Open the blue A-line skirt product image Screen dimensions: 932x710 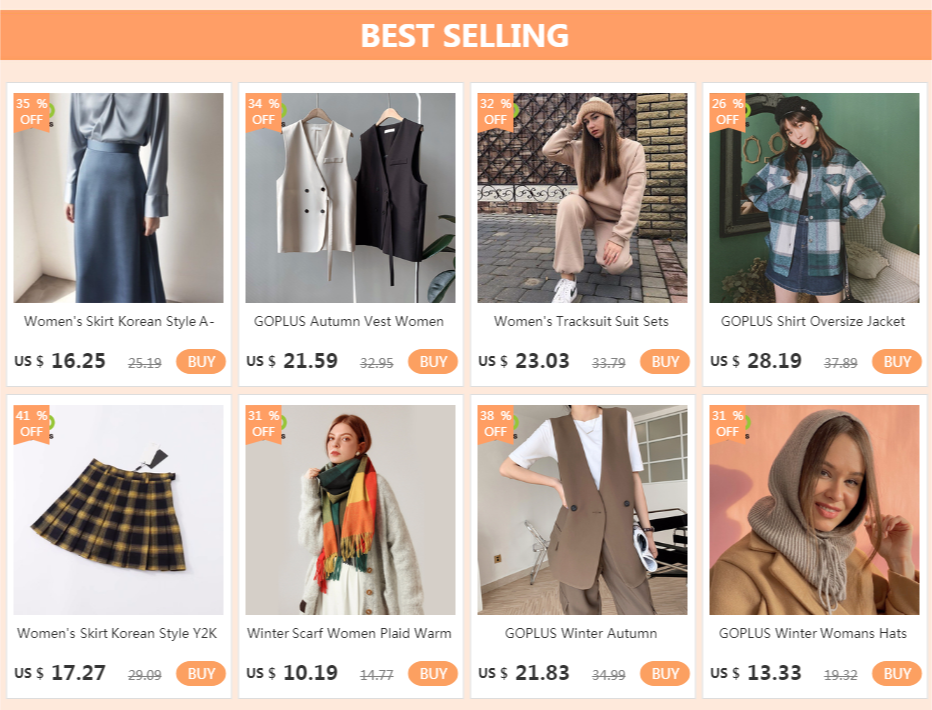[119, 198]
